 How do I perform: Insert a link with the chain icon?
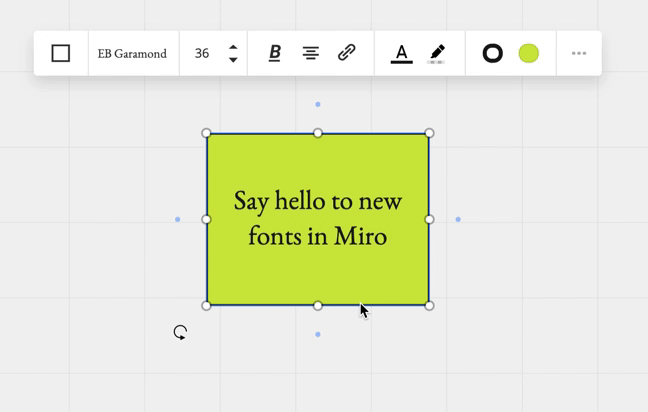click(x=347, y=53)
